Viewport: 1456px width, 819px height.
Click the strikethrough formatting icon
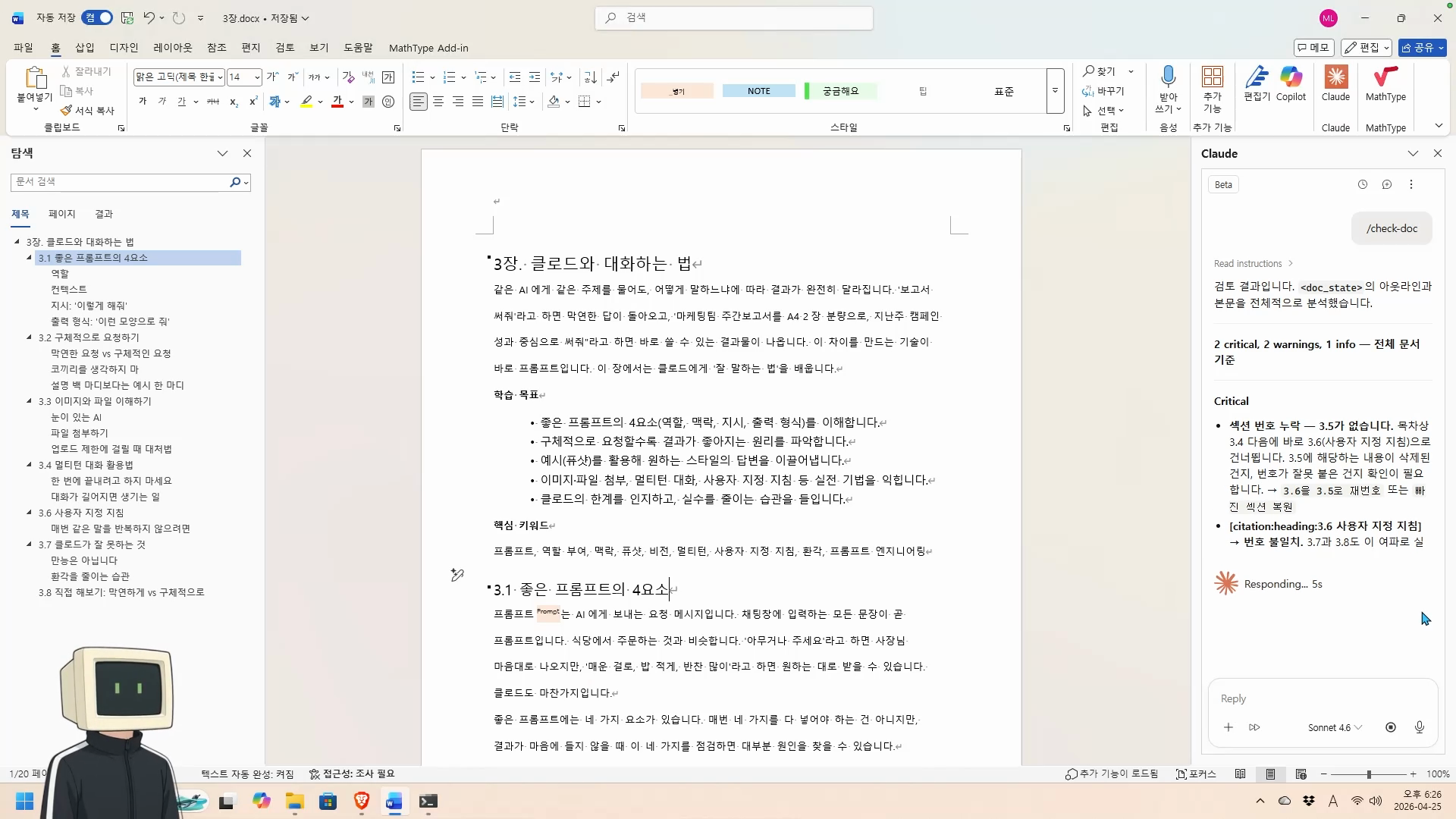[x=213, y=102]
